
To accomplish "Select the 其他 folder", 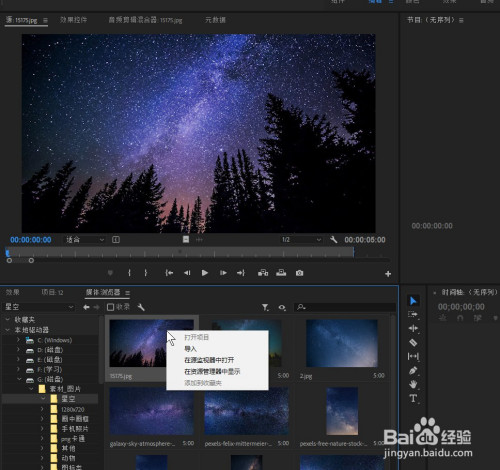I will [x=68, y=448].
